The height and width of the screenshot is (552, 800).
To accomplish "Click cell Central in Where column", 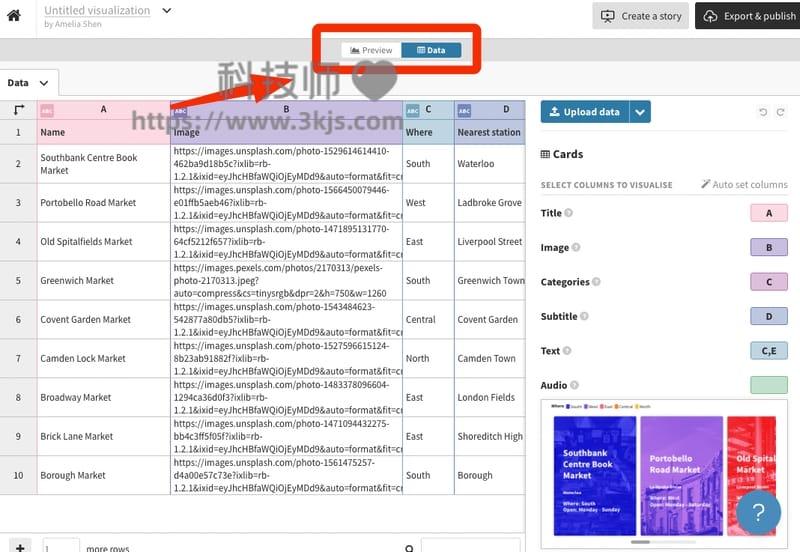I will [428, 319].
